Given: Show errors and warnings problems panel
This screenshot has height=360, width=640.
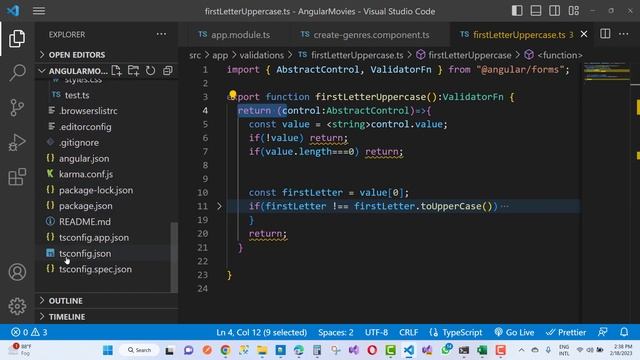Looking at the screenshot, I should point(29,332).
